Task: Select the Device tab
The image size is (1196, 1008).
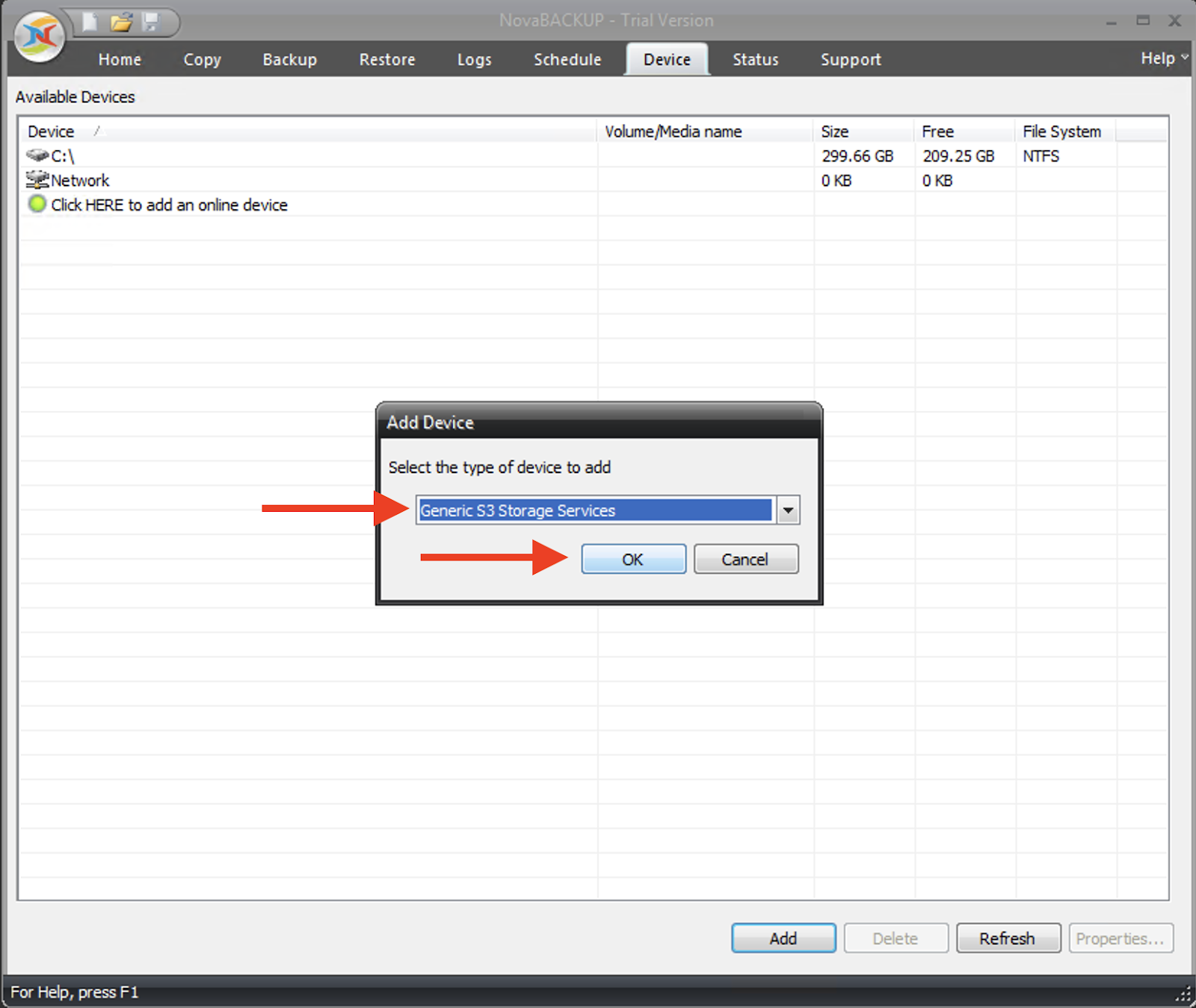Action: click(x=668, y=59)
